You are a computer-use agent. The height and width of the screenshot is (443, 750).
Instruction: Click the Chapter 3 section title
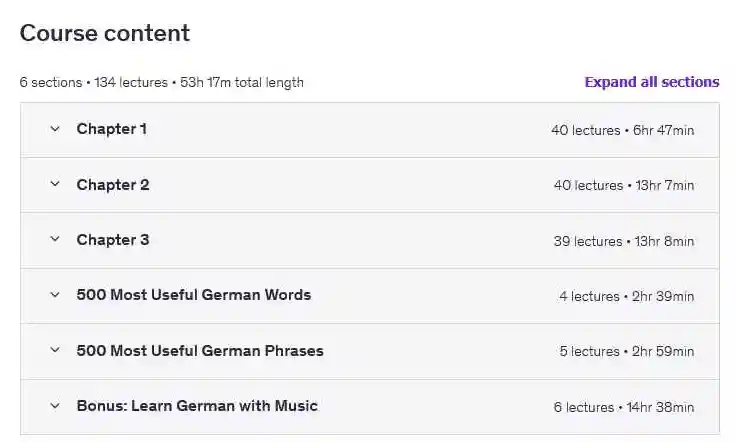(113, 240)
